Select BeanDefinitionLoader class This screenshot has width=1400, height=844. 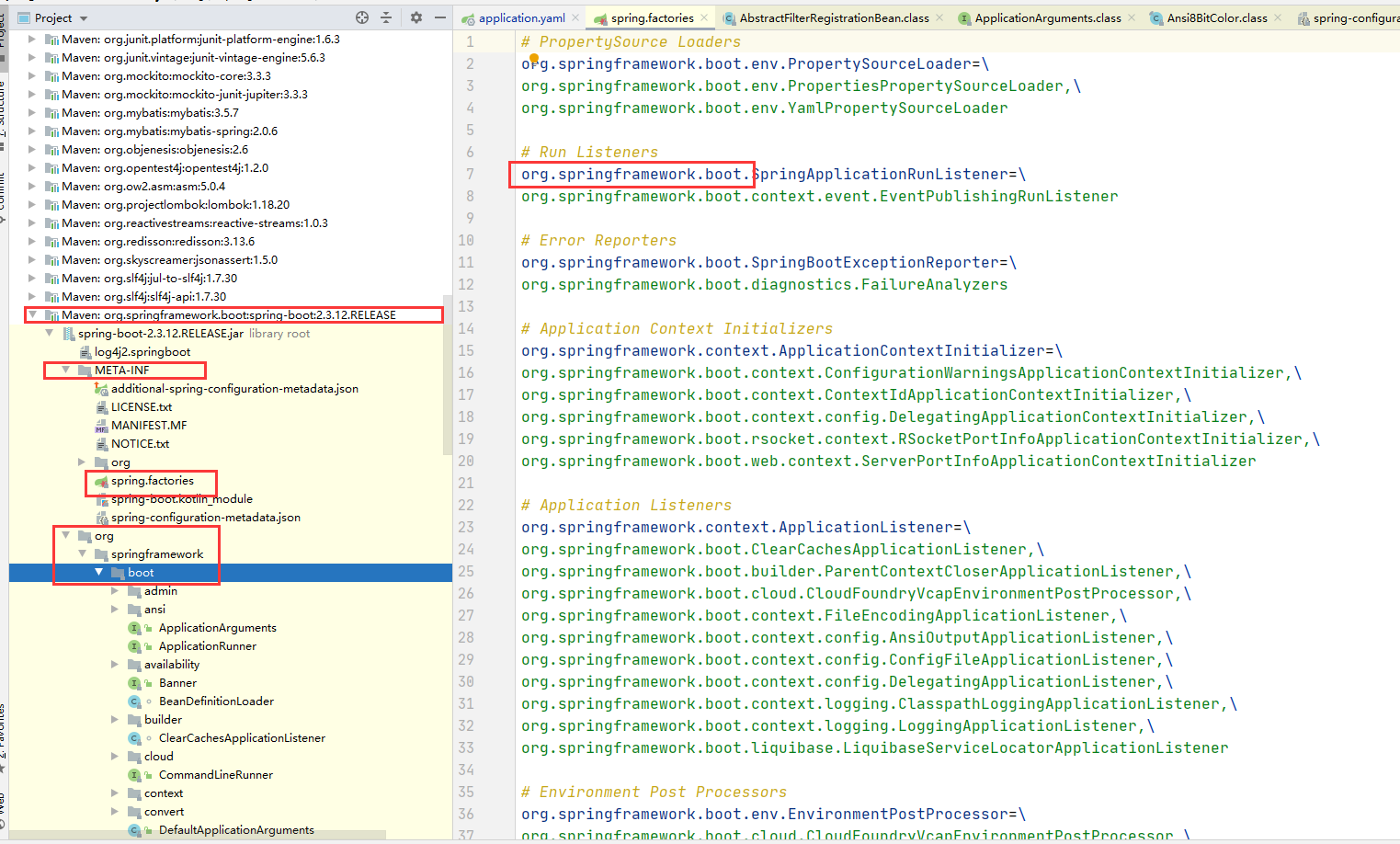pos(216,701)
